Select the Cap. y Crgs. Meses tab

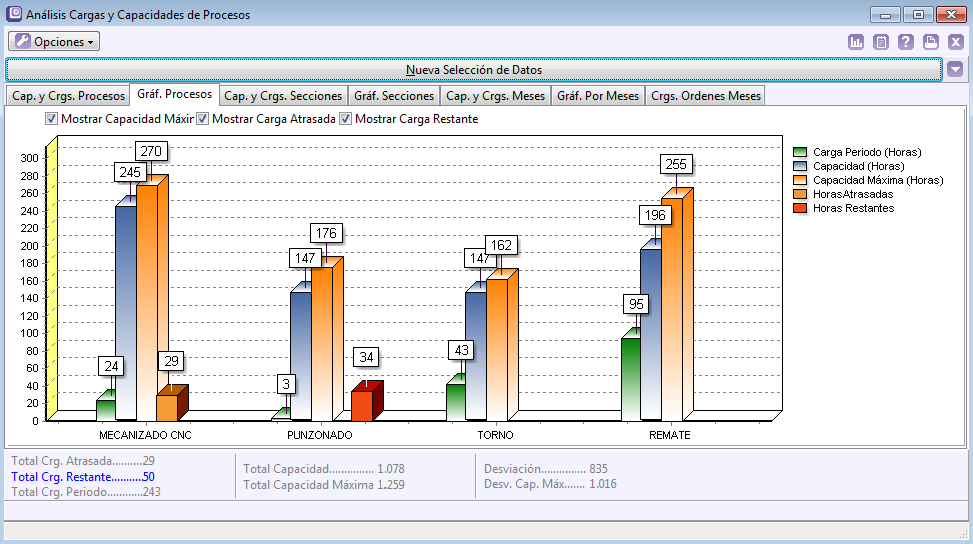pos(495,96)
